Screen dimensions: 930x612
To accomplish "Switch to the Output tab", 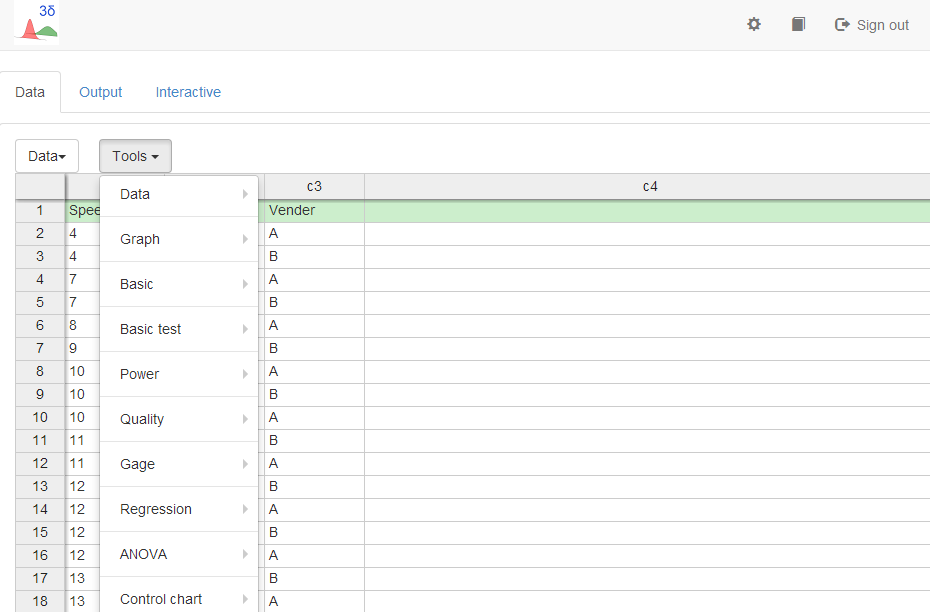I will point(101,92).
